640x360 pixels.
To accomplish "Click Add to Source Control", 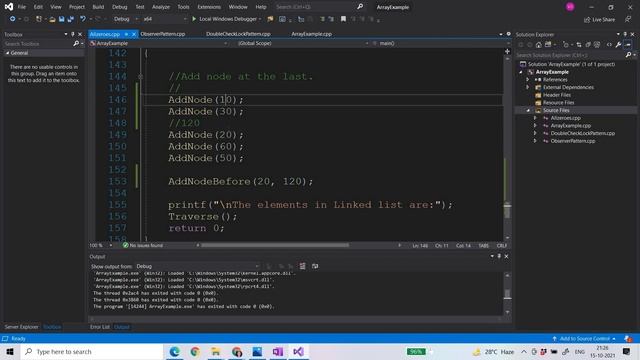I will (x=584, y=339).
